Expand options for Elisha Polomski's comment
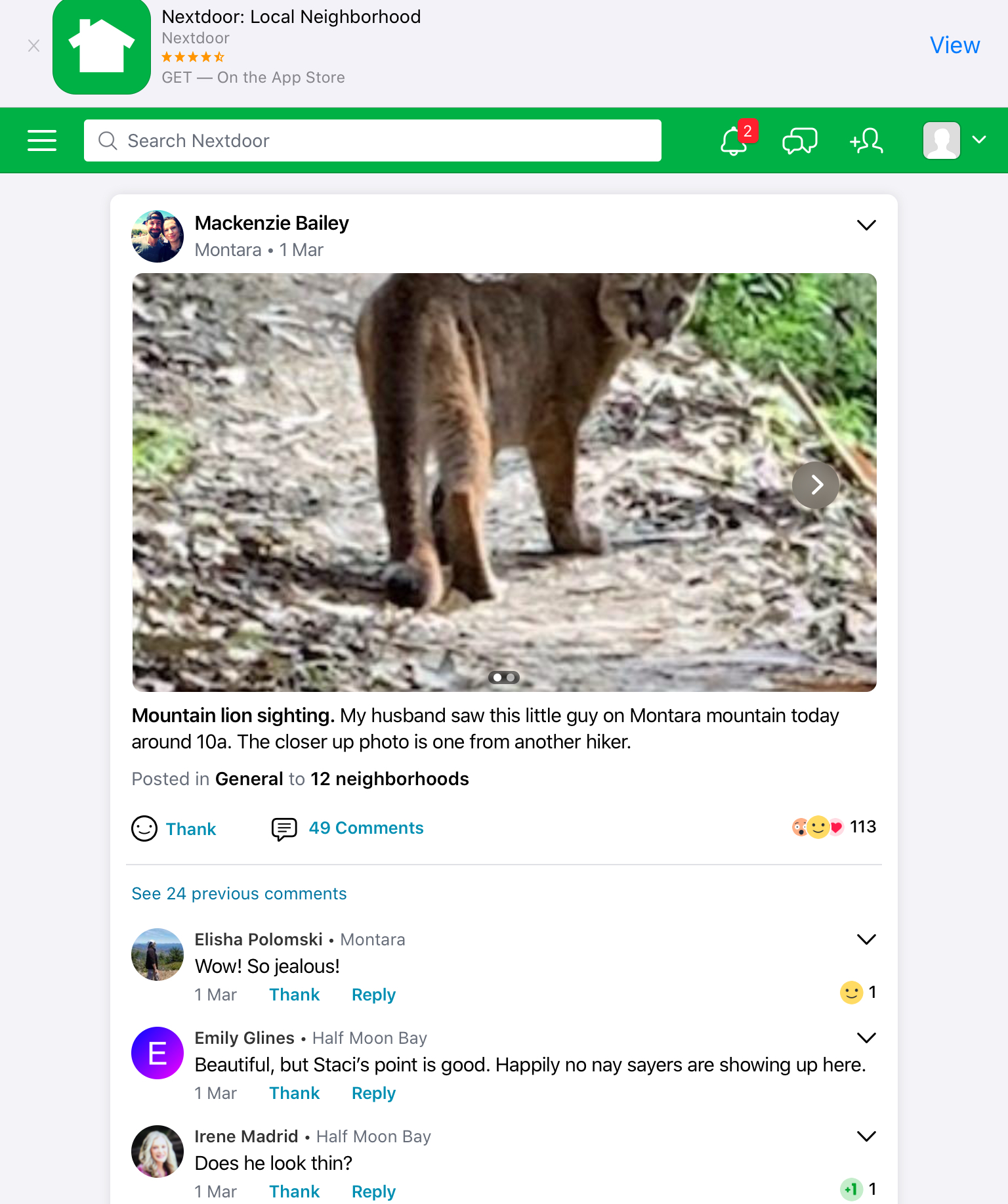This screenshot has width=1008, height=1204. click(x=866, y=939)
